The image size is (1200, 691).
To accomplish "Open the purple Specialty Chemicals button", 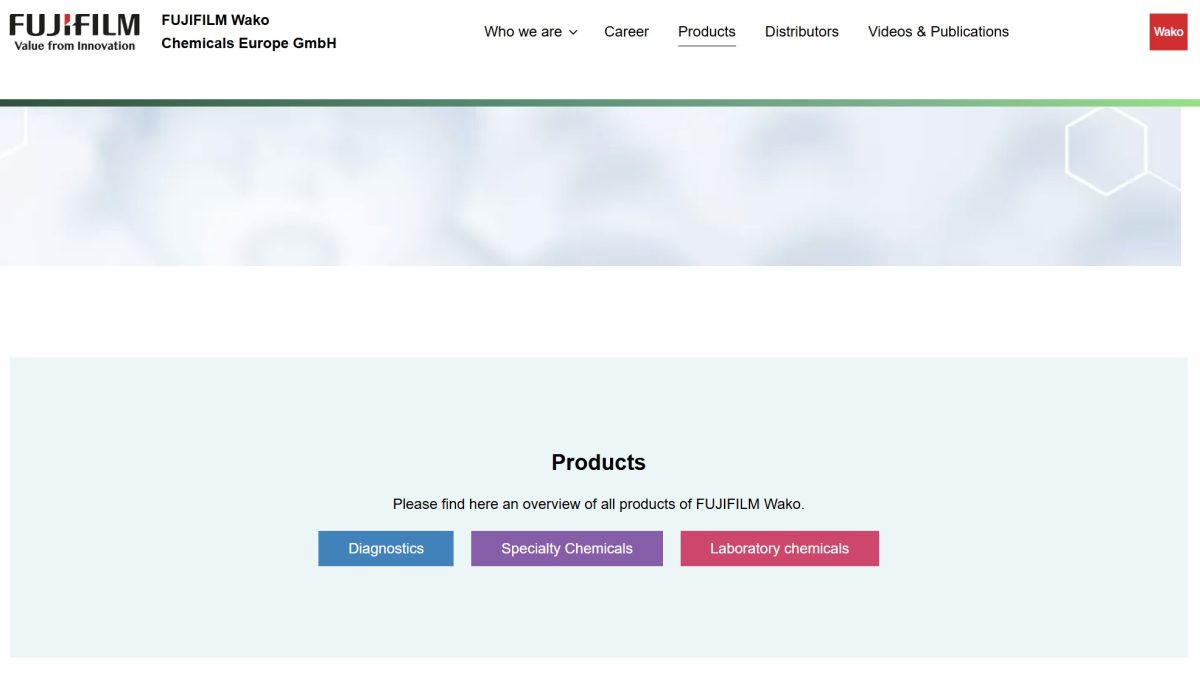I will tap(567, 548).
